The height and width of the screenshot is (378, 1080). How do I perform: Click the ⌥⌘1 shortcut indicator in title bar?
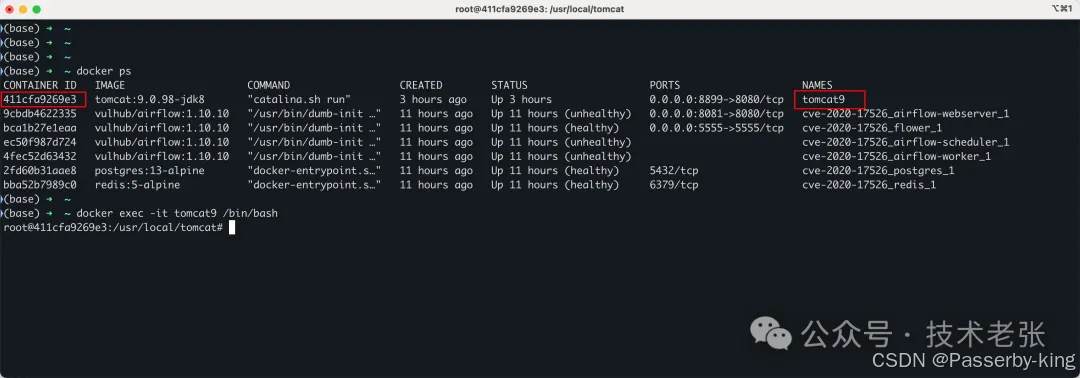pos(1063,10)
